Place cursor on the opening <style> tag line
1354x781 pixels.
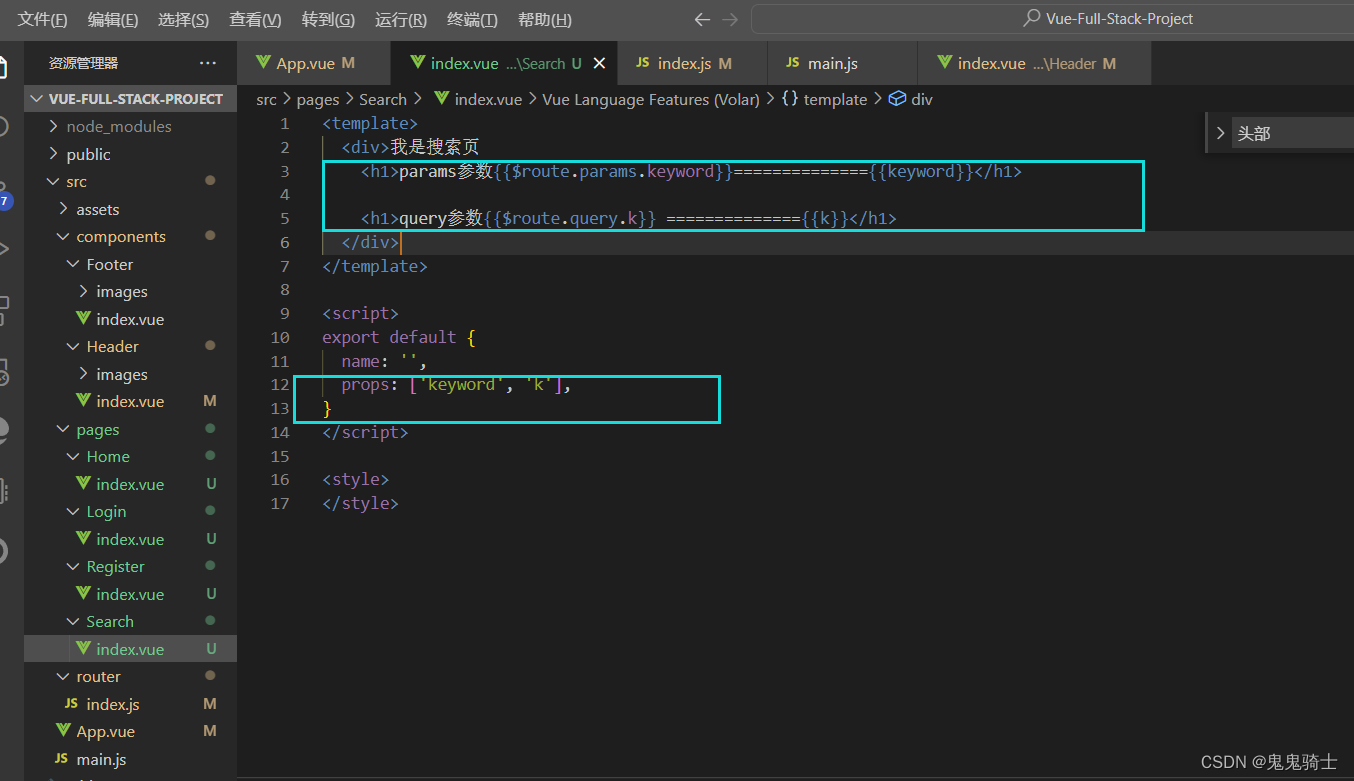pos(355,479)
